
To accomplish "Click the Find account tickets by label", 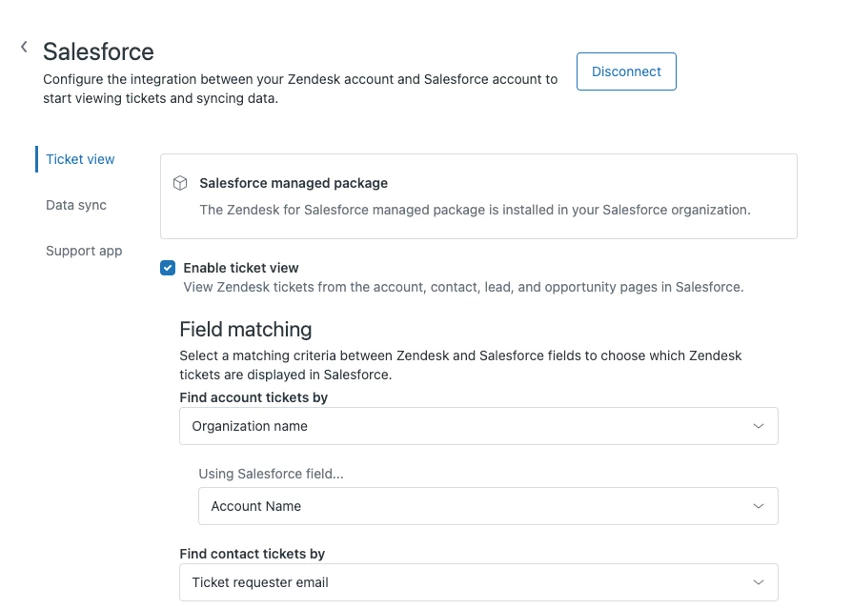I will [x=253, y=397].
